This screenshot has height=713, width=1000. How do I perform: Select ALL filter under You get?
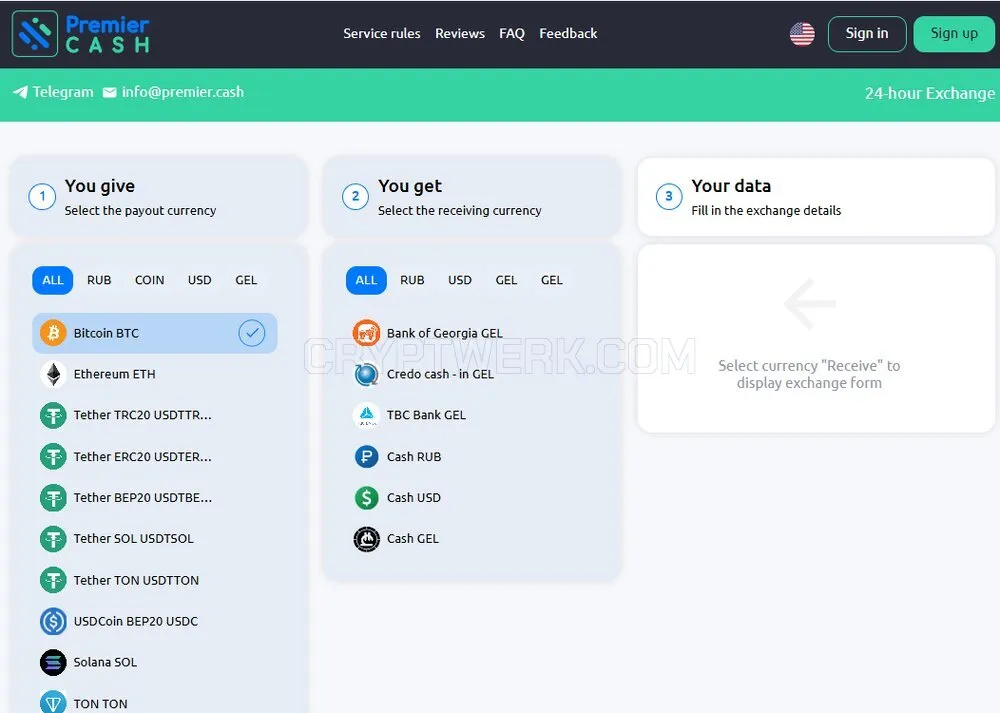(x=366, y=280)
